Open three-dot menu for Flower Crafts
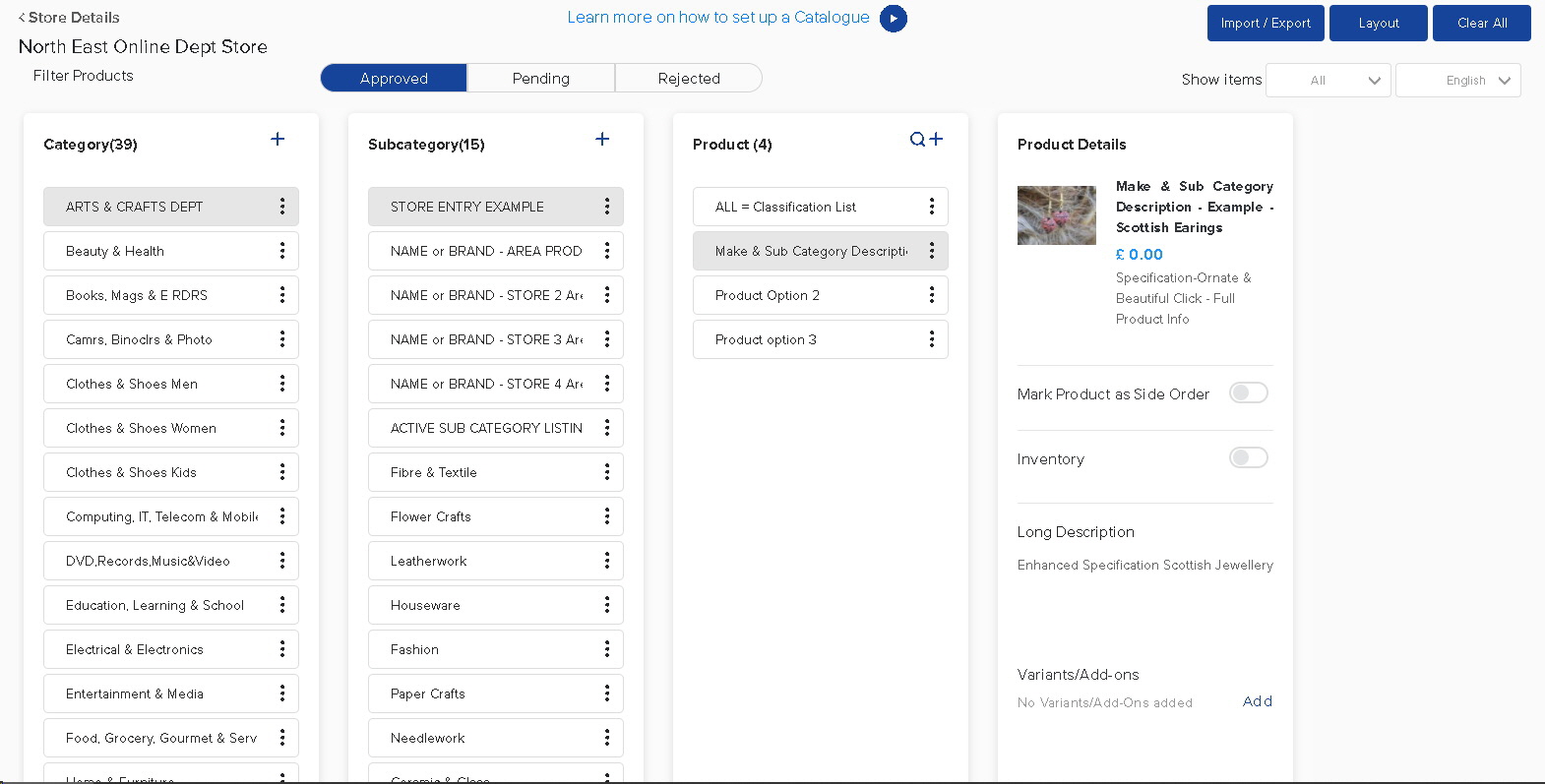Screen dimensions: 1545x784 (607, 516)
